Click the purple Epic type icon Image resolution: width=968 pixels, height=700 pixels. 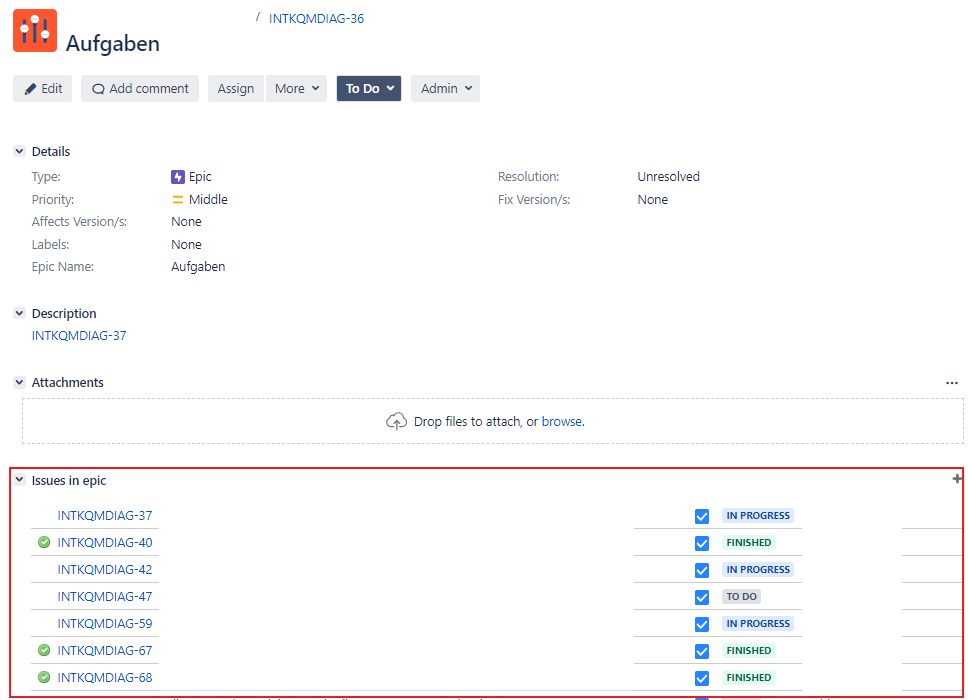click(178, 177)
